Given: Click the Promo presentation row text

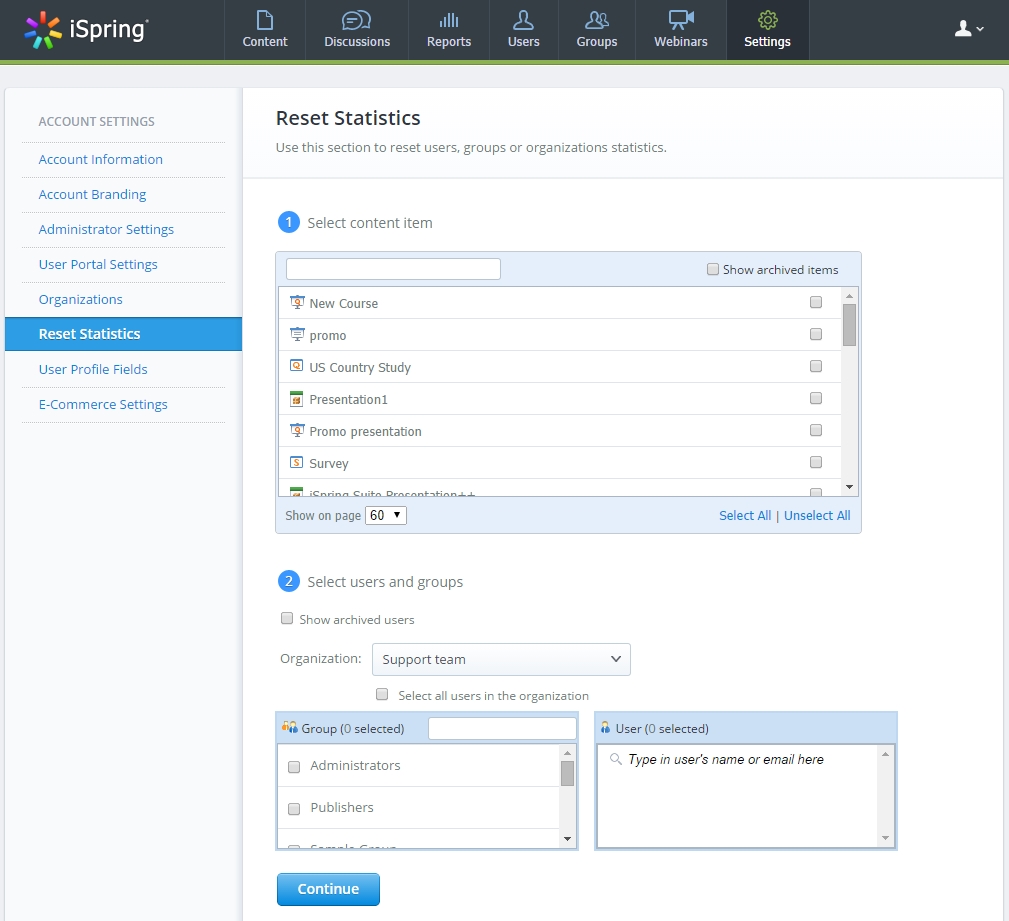Looking at the screenshot, I should tap(366, 431).
